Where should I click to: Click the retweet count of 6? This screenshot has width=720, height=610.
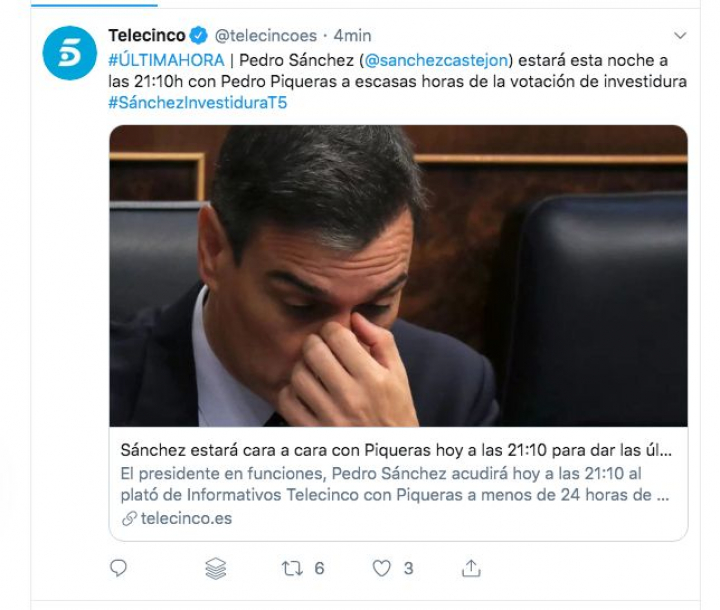pyautogui.click(x=319, y=569)
